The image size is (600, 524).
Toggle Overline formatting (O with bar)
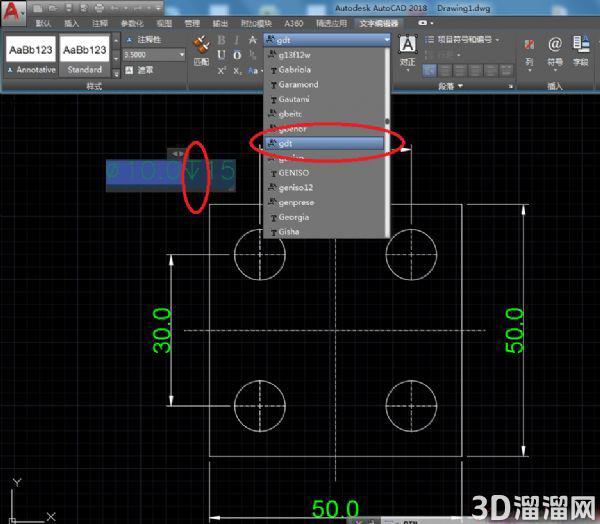pos(237,55)
